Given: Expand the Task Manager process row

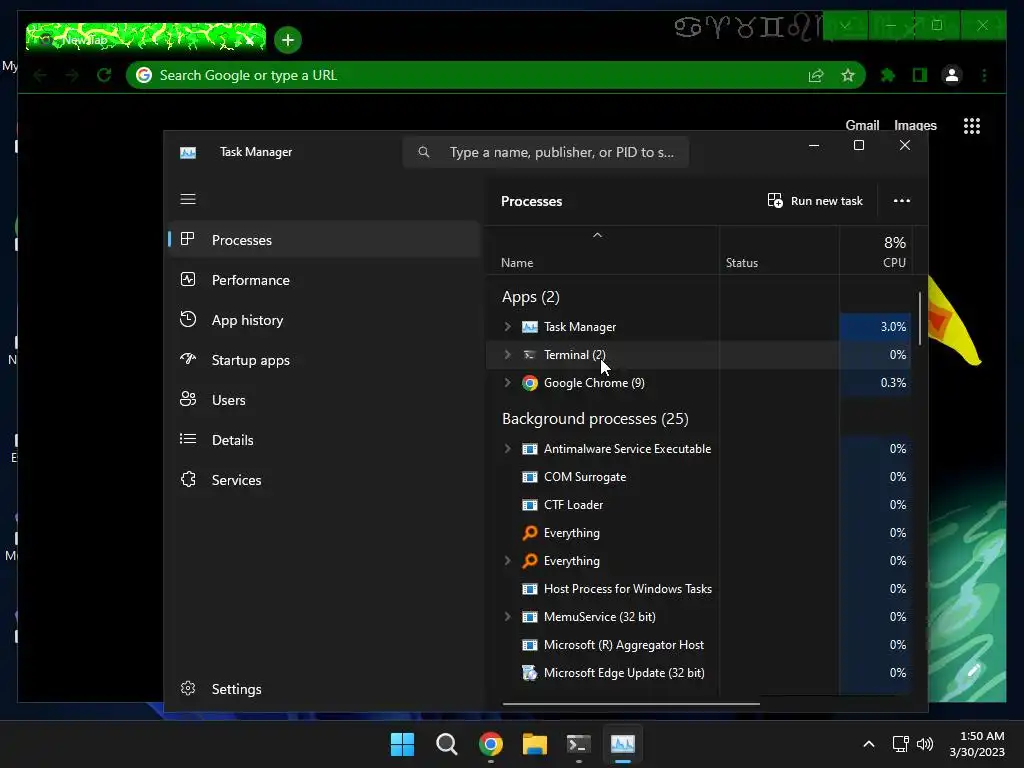Looking at the screenshot, I should [507, 327].
